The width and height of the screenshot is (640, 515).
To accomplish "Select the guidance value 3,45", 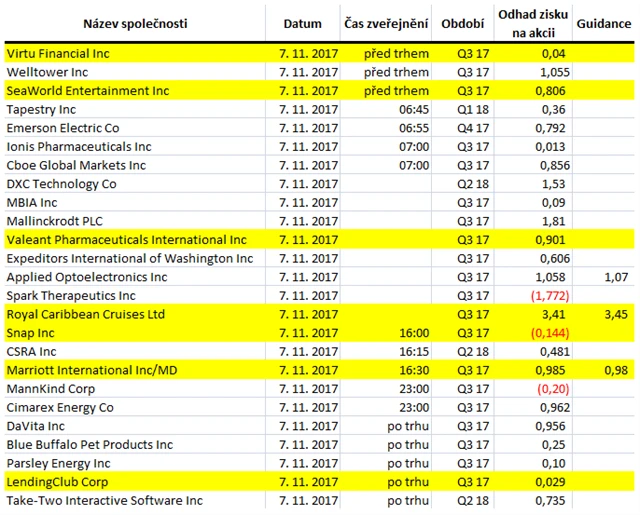I will tap(616, 314).
